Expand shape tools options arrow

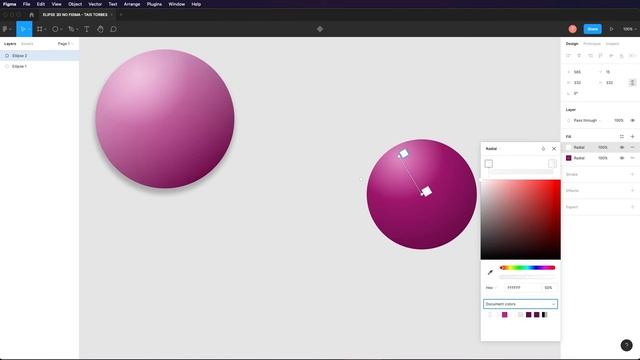tap(61, 29)
